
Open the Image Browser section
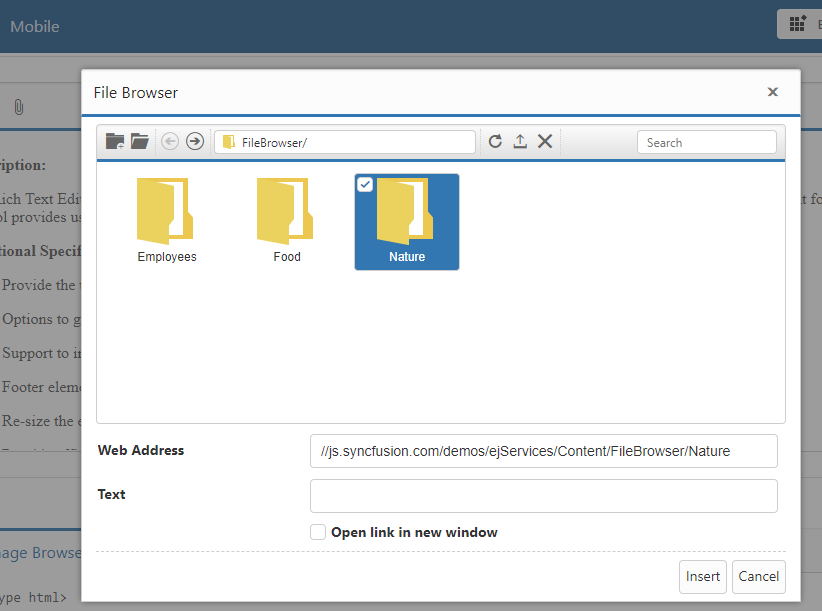tap(40, 552)
